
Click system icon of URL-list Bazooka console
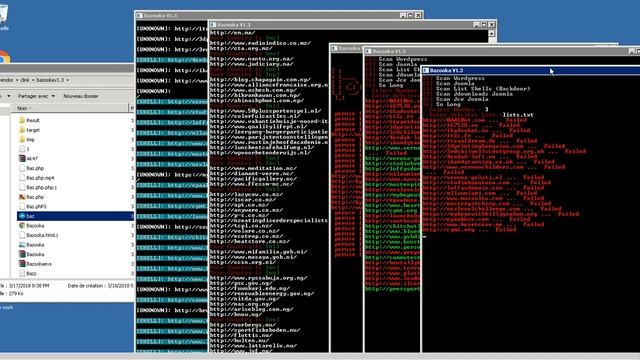(213, 25)
